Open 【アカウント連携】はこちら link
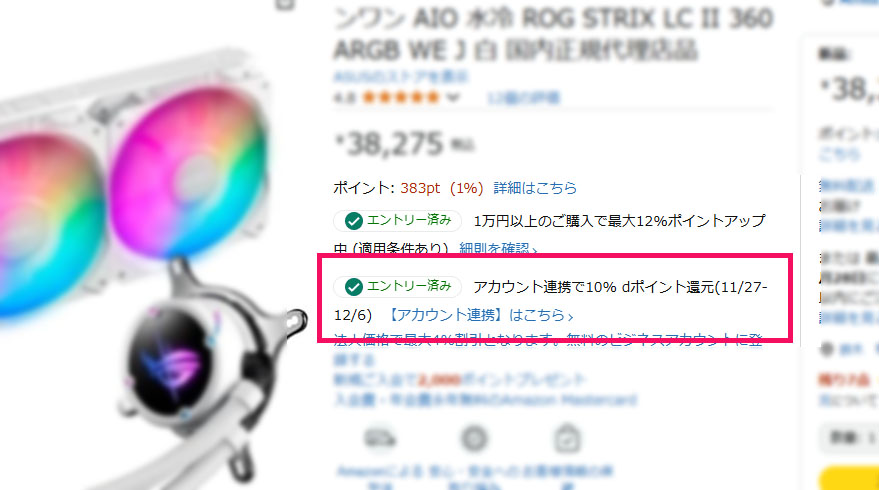Viewport: 879px width, 490px height. [479, 315]
